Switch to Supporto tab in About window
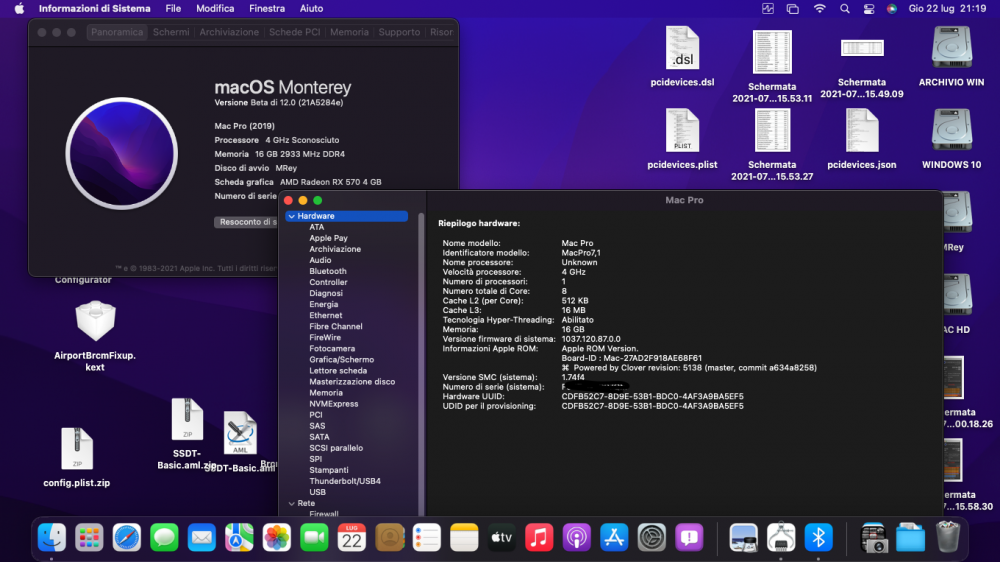This screenshot has width=1000, height=562. tap(399, 32)
